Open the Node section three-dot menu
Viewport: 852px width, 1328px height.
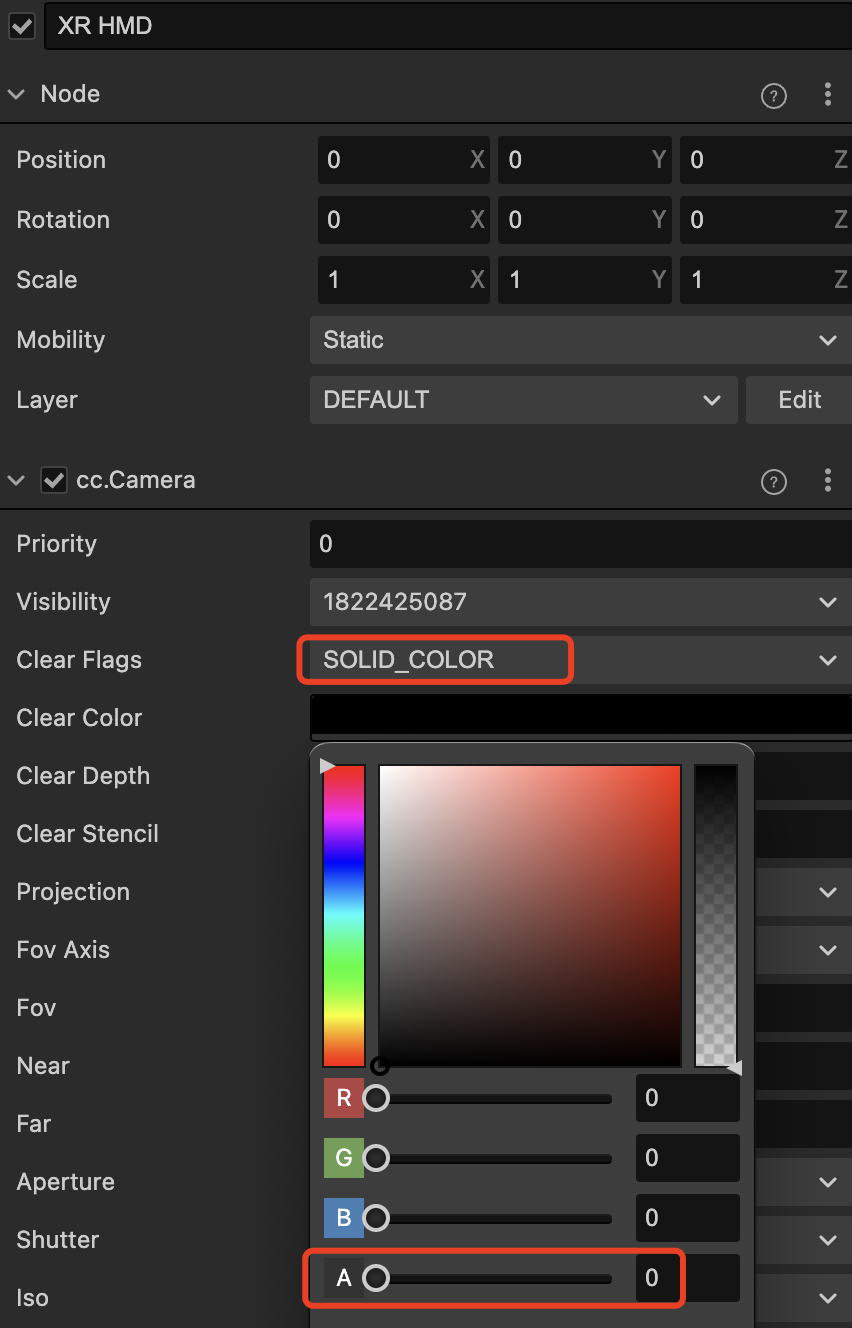(828, 93)
